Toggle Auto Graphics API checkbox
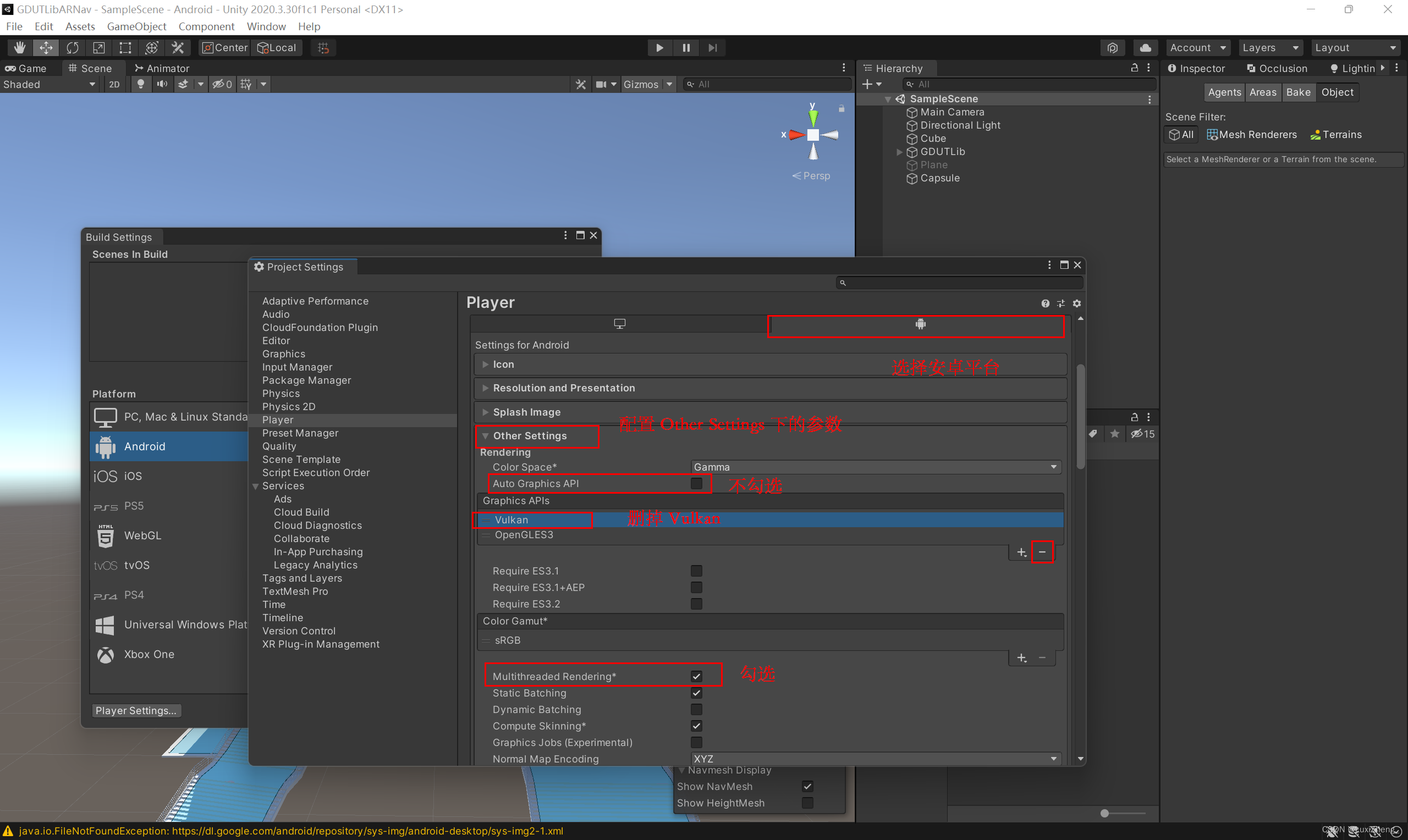This screenshot has width=1408, height=840. click(696, 483)
